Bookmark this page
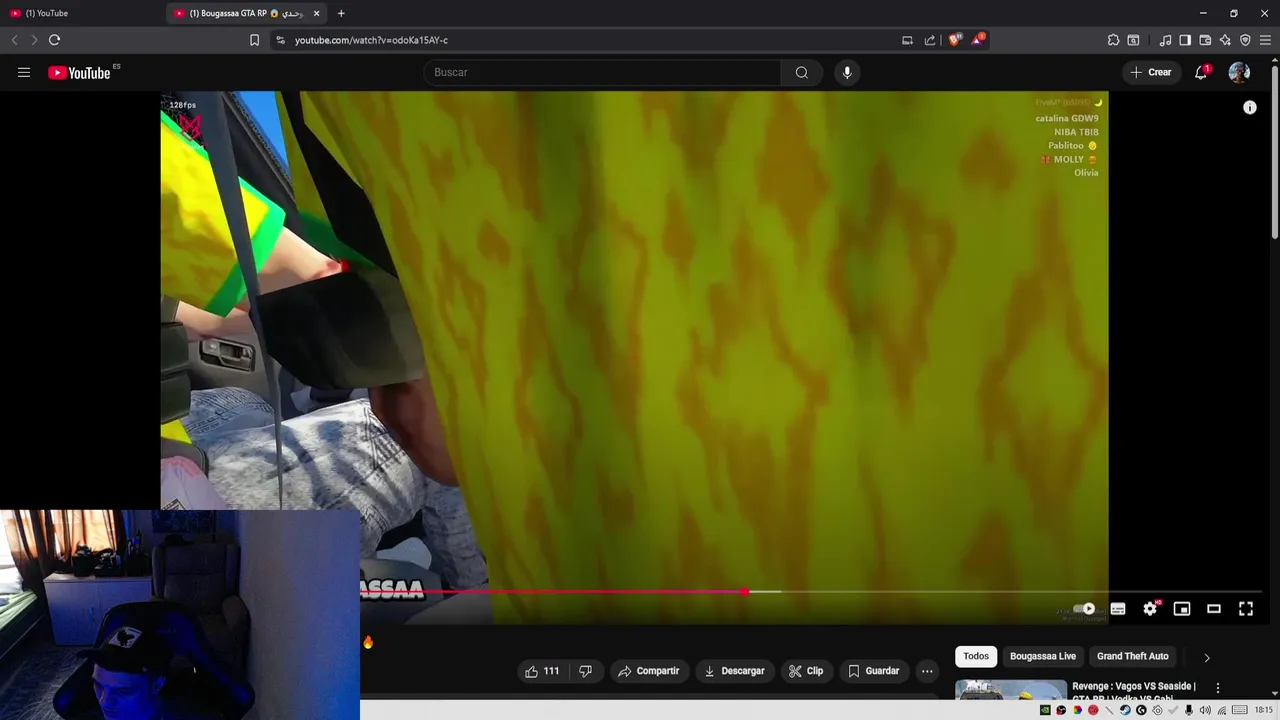This screenshot has width=1280, height=720. point(254,40)
